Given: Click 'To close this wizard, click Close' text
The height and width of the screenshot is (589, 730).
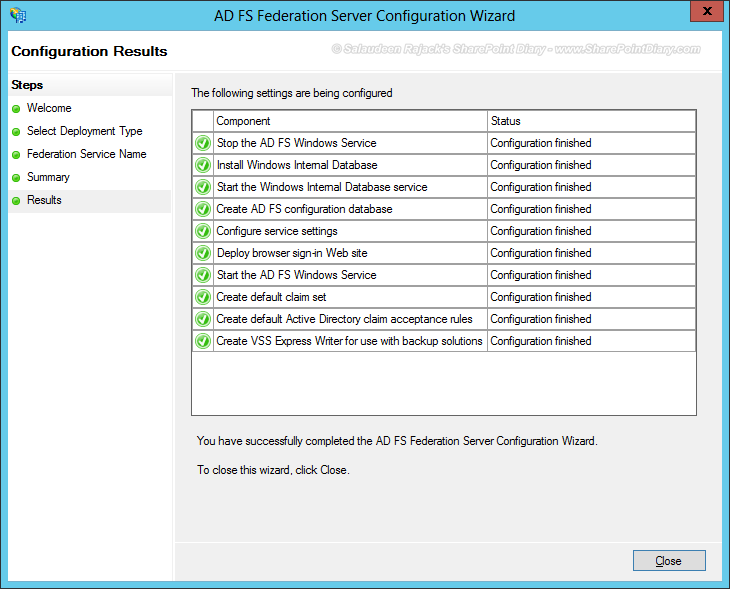Looking at the screenshot, I should click(273, 470).
